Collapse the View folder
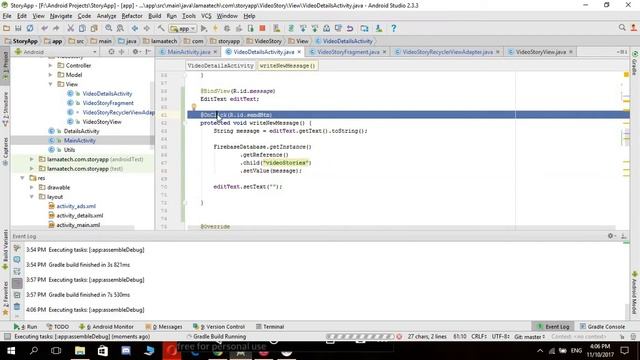Viewport: 640px width, 360px height. tap(51, 84)
